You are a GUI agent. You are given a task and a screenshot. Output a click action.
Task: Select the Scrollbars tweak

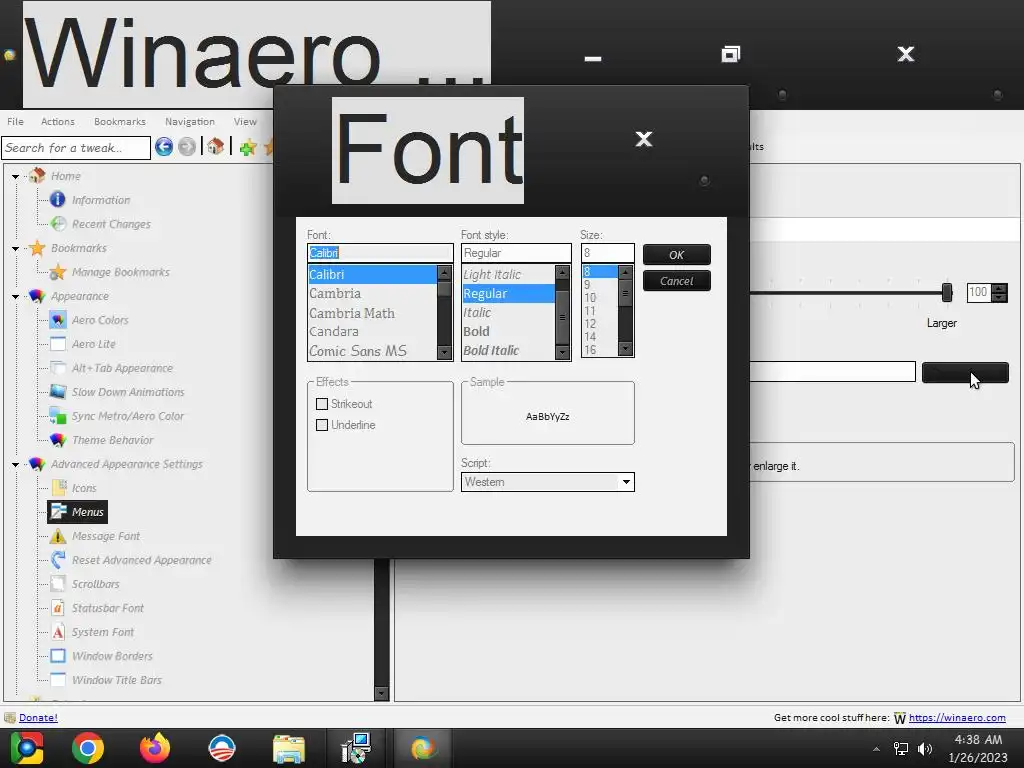(95, 584)
